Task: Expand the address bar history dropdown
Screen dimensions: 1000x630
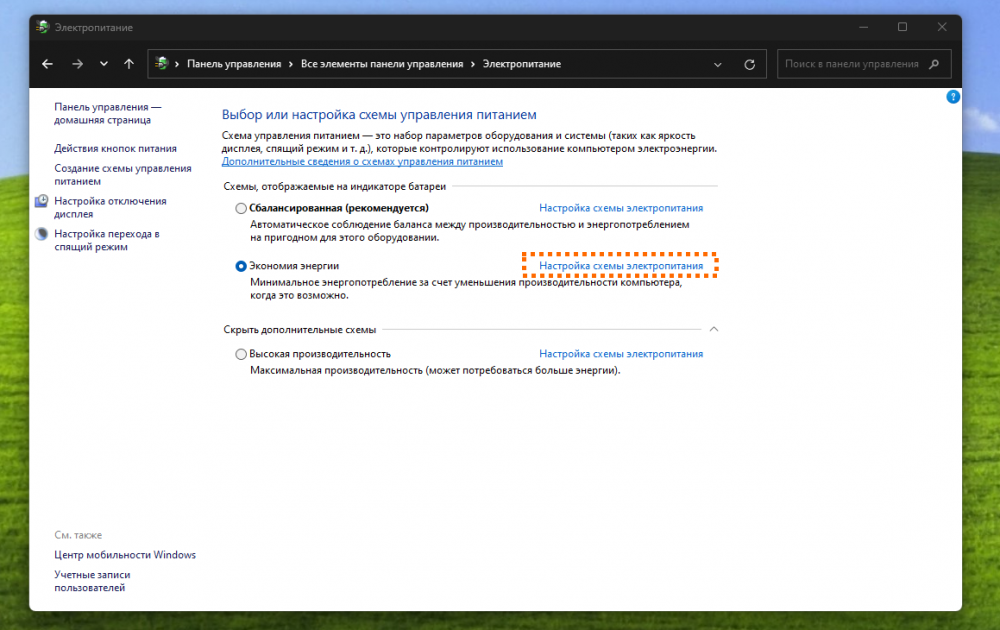Action: point(717,64)
